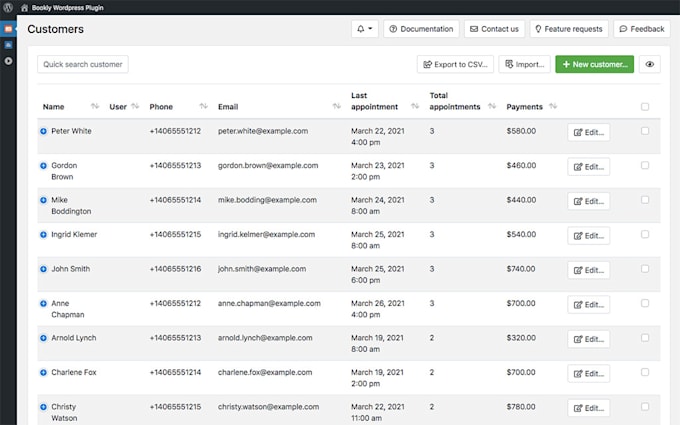The height and width of the screenshot is (425, 680).
Task: Open the notifications bell dropdown
Action: 365,29
